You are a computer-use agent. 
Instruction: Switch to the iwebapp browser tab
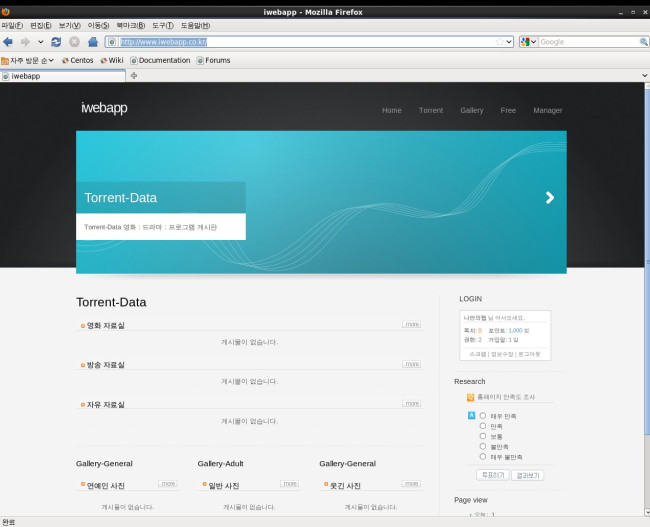tap(63, 76)
